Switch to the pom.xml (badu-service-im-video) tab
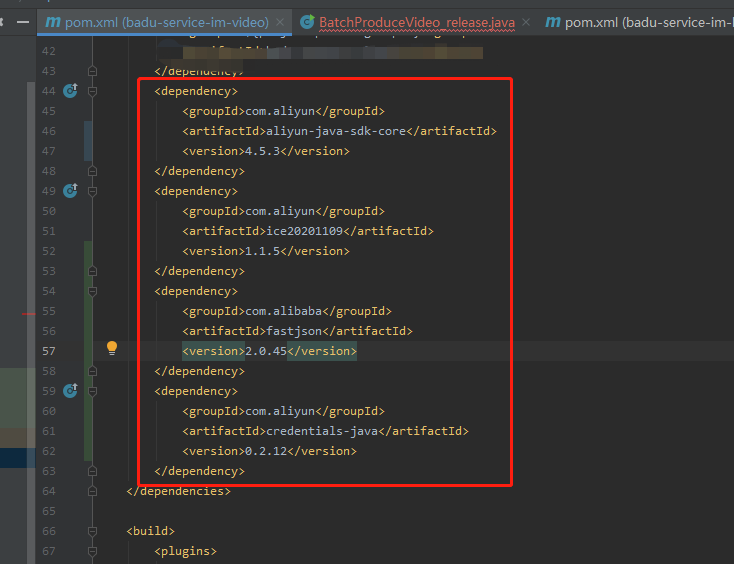The width and height of the screenshot is (734, 564). pos(166,22)
